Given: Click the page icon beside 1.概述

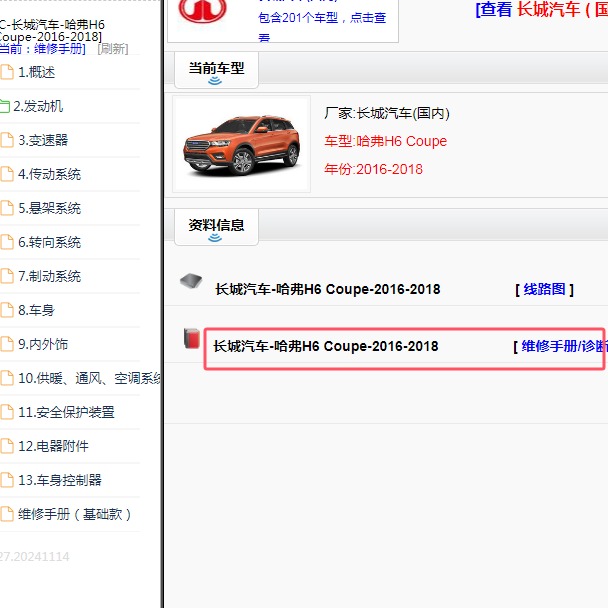Looking at the screenshot, I should 7,72.
